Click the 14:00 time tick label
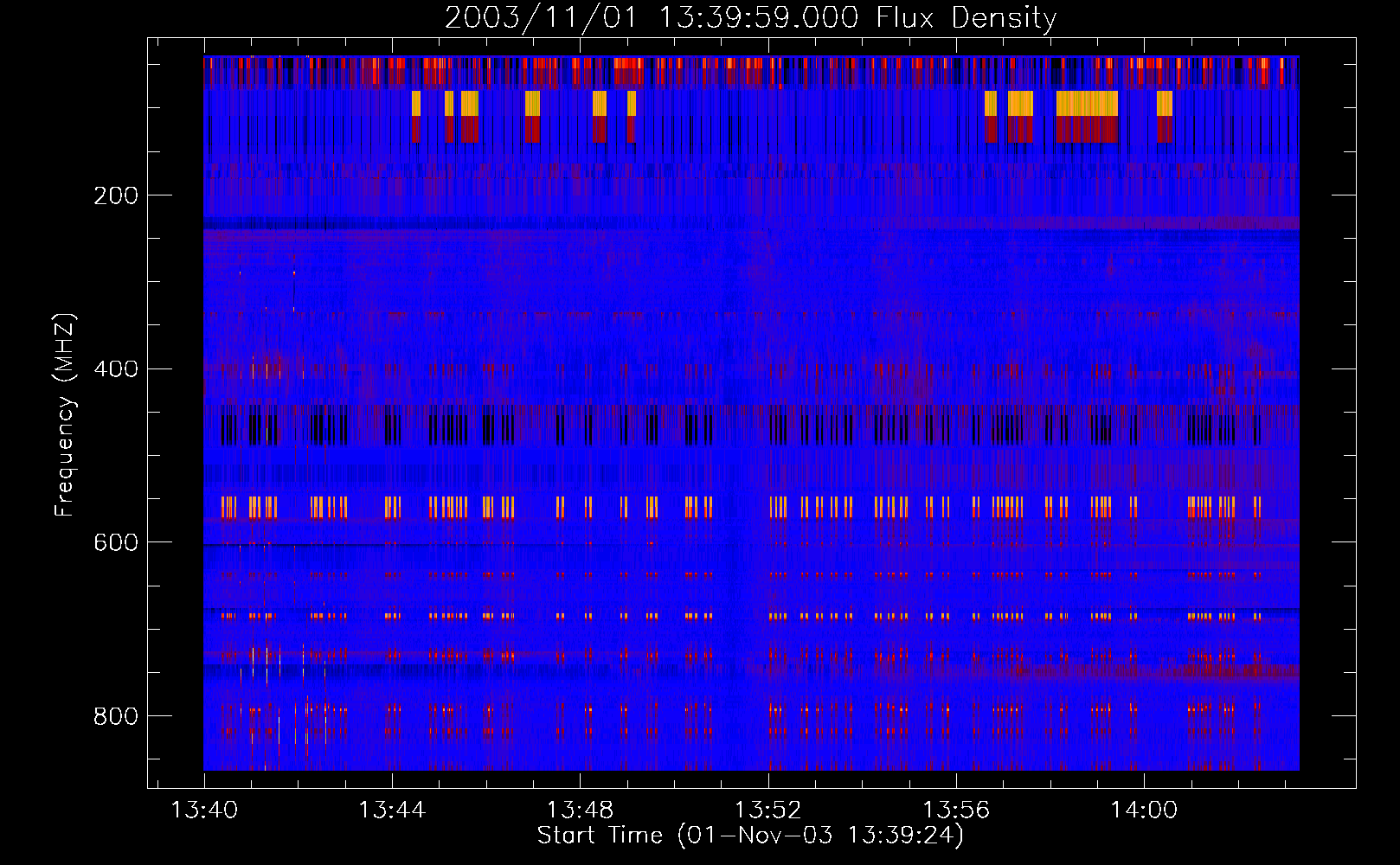The height and width of the screenshot is (865, 1400). click(1144, 810)
